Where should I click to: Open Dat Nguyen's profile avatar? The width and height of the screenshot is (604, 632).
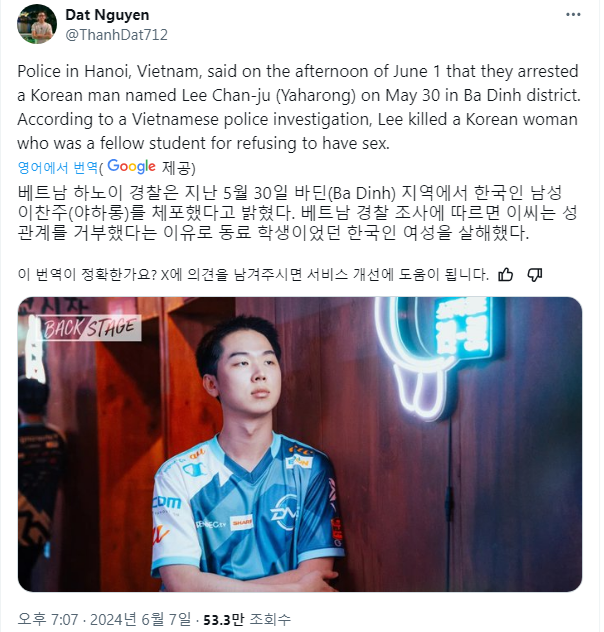(x=37, y=24)
